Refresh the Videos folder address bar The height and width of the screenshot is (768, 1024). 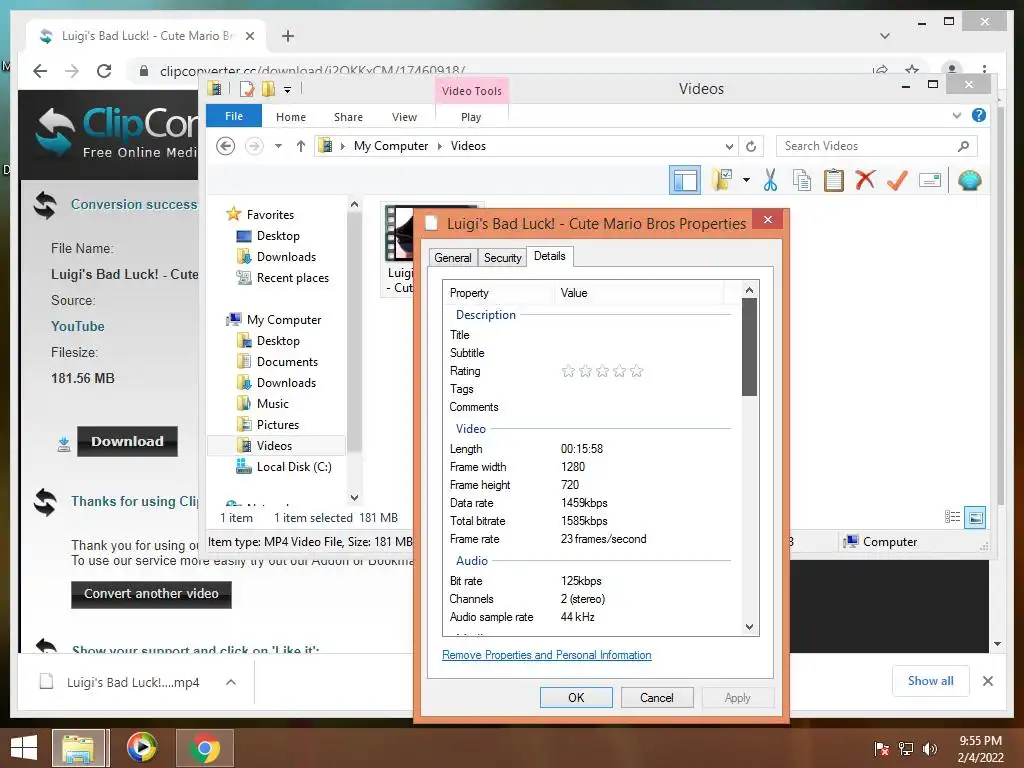[x=751, y=146]
